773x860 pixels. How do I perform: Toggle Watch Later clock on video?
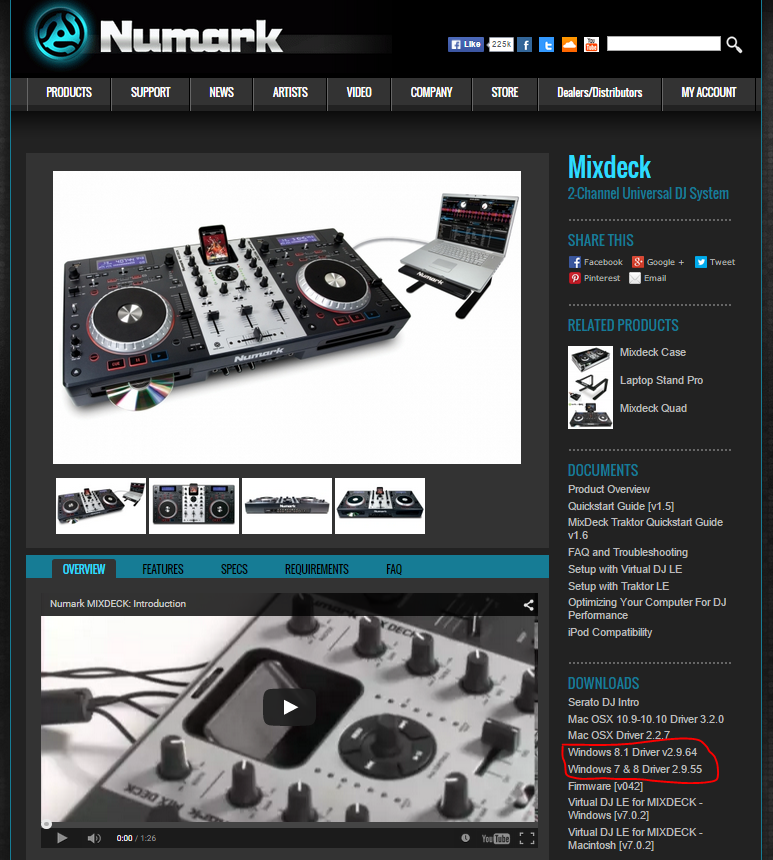(465, 838)
